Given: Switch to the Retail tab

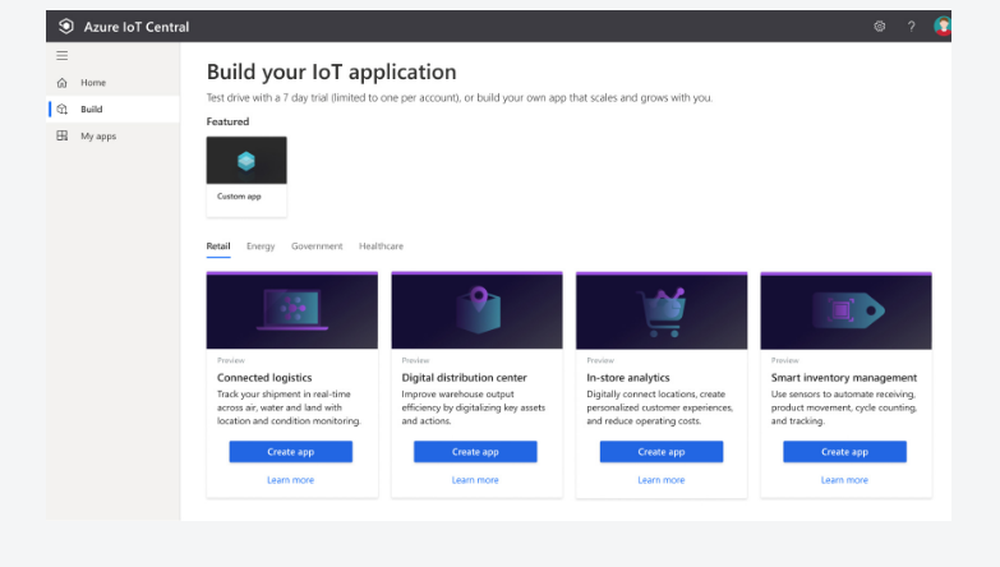Looking at the screenshot, I should [x=218, y=246].
